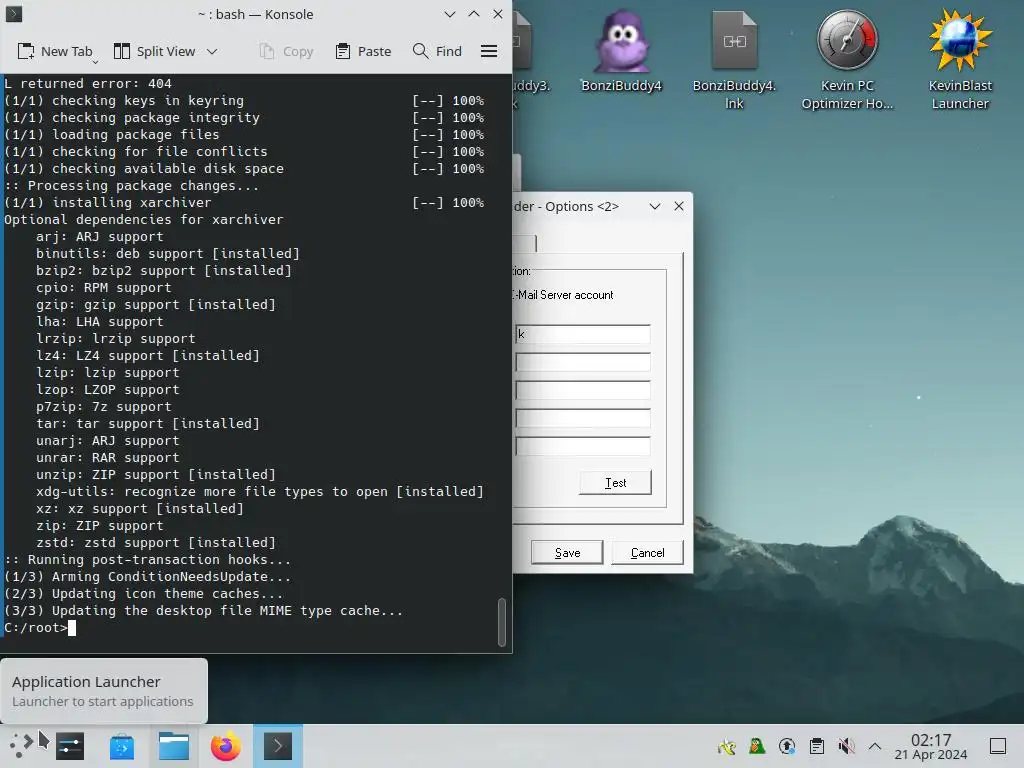Viewport: 1024px width, 768px height.
Task: Click the 'p7zip: 7z support' line
Action: click(x=104, y=407)
